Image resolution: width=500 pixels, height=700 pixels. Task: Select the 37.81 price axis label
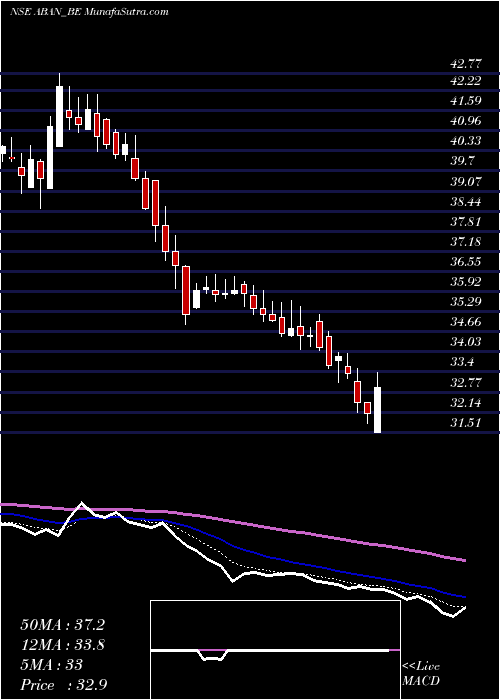[466, 221]
